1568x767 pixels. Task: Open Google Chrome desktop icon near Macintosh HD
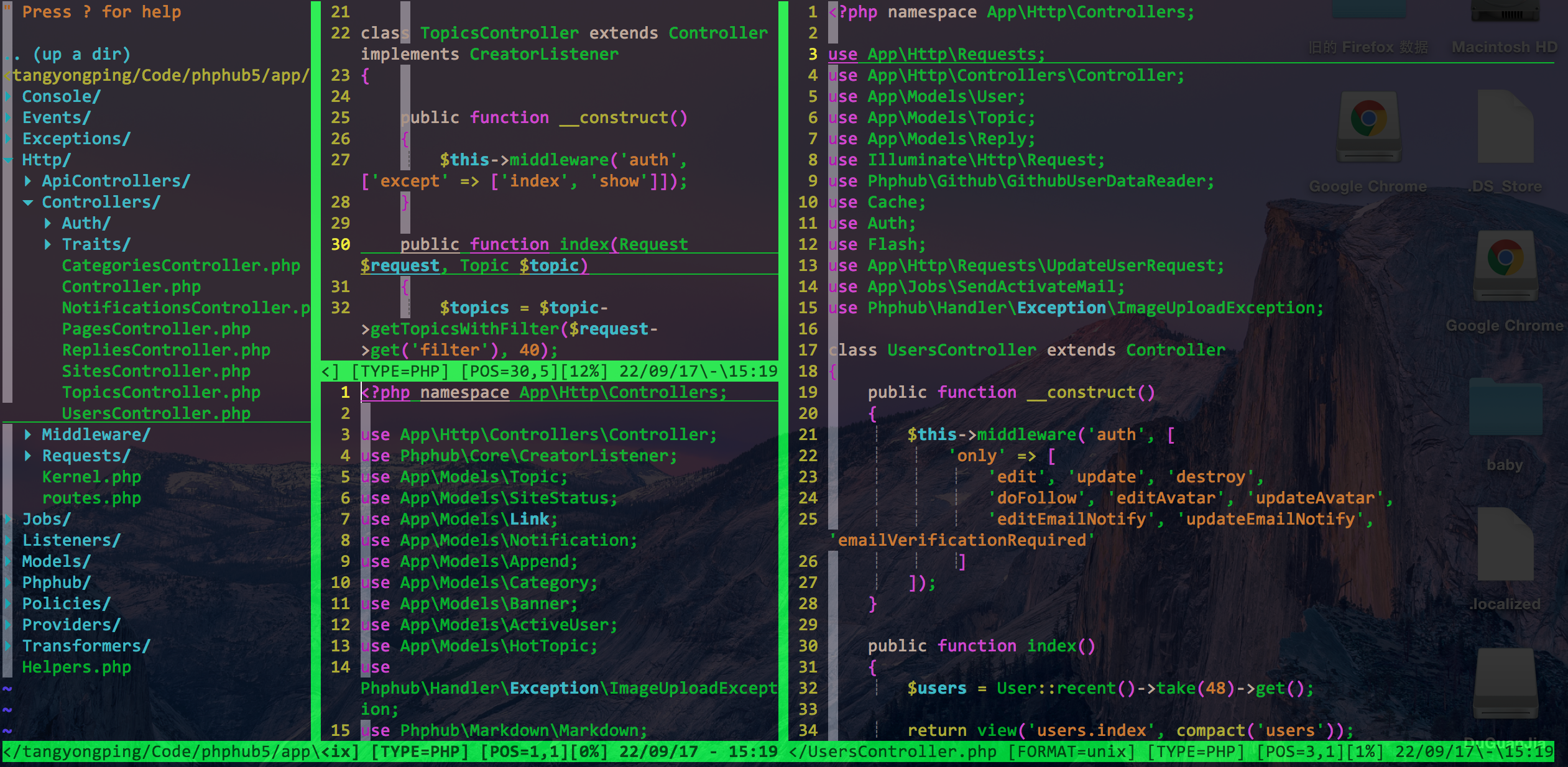point(1368,127)
